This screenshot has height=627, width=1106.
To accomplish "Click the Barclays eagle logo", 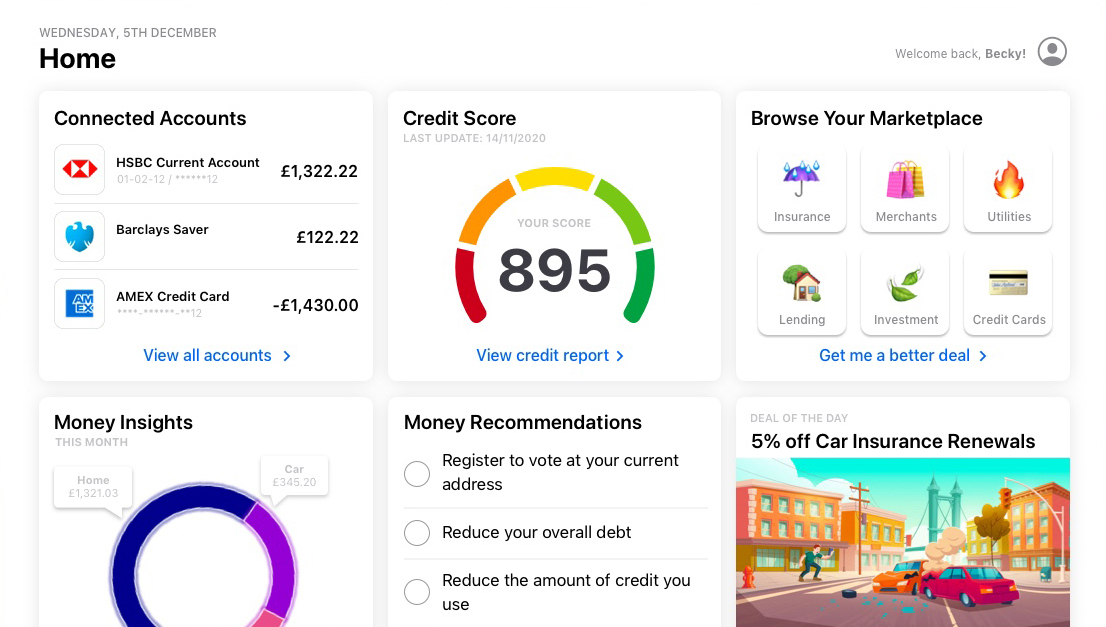I will coord(79,237).
